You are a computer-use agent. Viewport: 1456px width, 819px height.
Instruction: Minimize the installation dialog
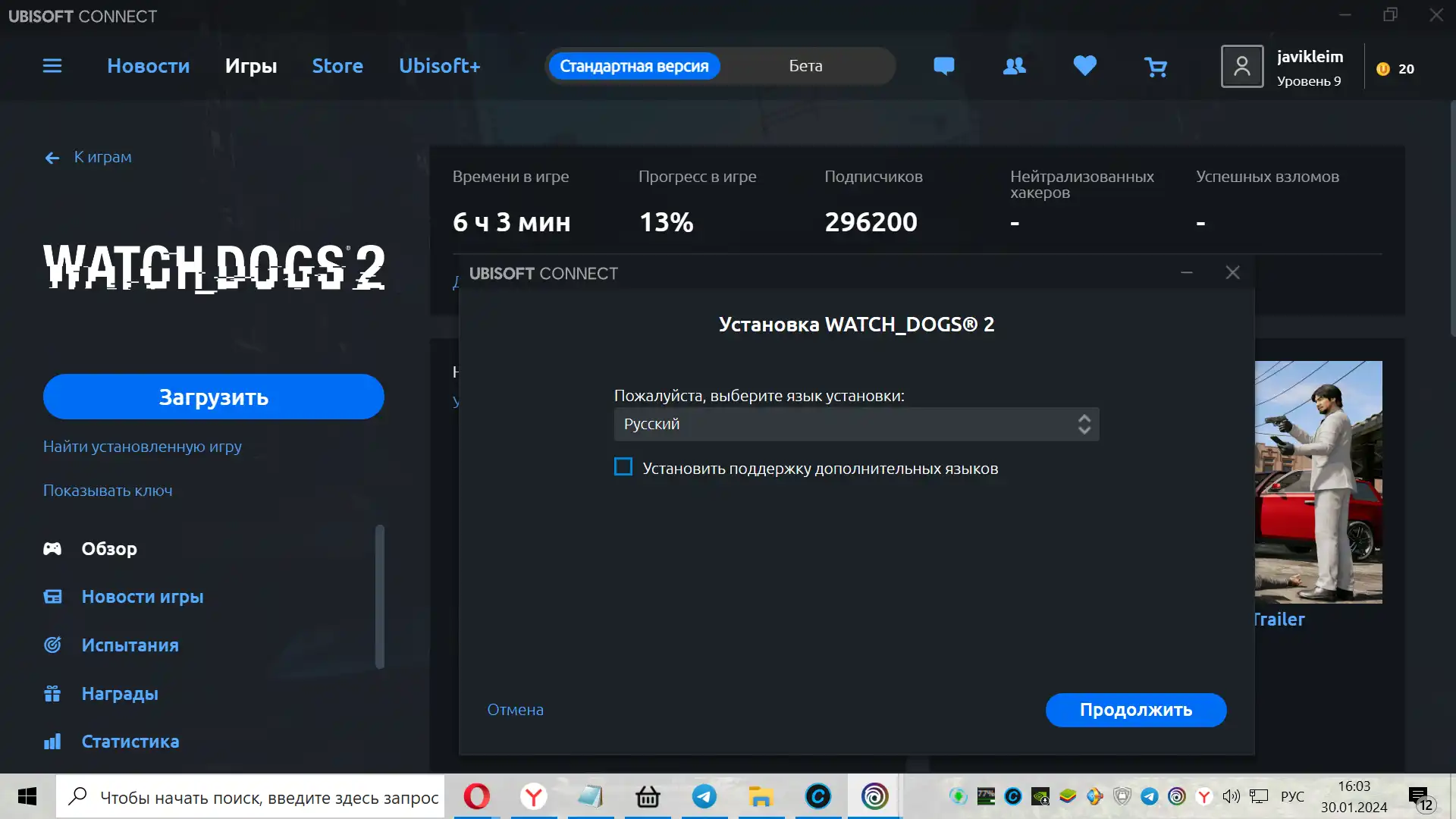(x=1187, y=273)
